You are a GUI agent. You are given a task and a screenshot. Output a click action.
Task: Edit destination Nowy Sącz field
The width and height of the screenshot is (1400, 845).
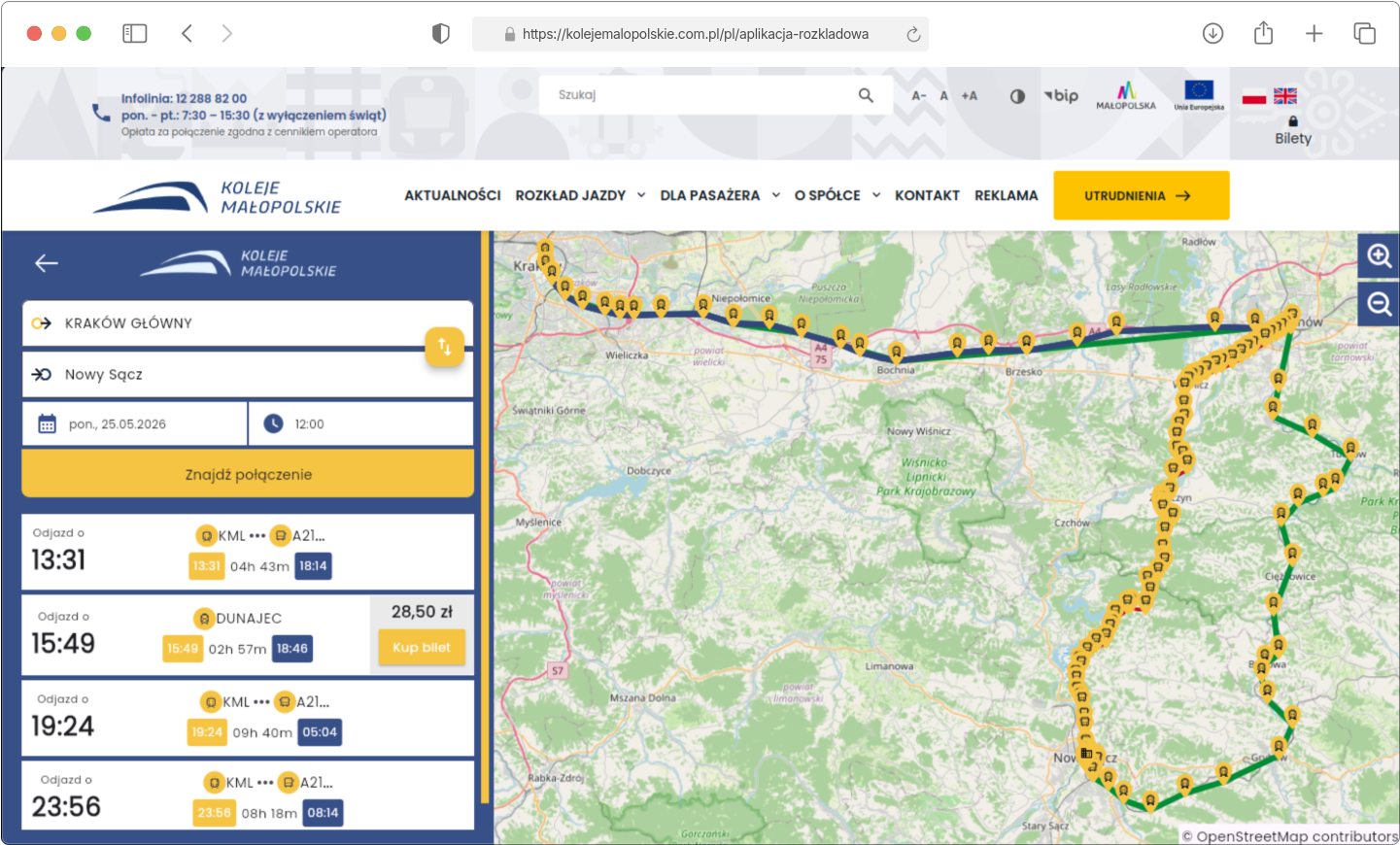tap(248, 374)
